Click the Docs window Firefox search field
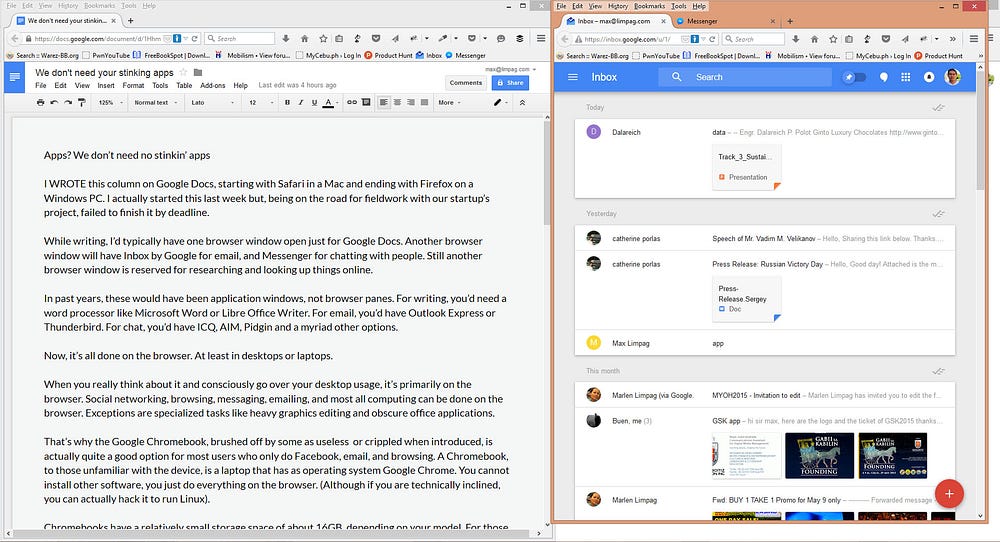This screenshot has width=1000, height=542. [240, 38]
